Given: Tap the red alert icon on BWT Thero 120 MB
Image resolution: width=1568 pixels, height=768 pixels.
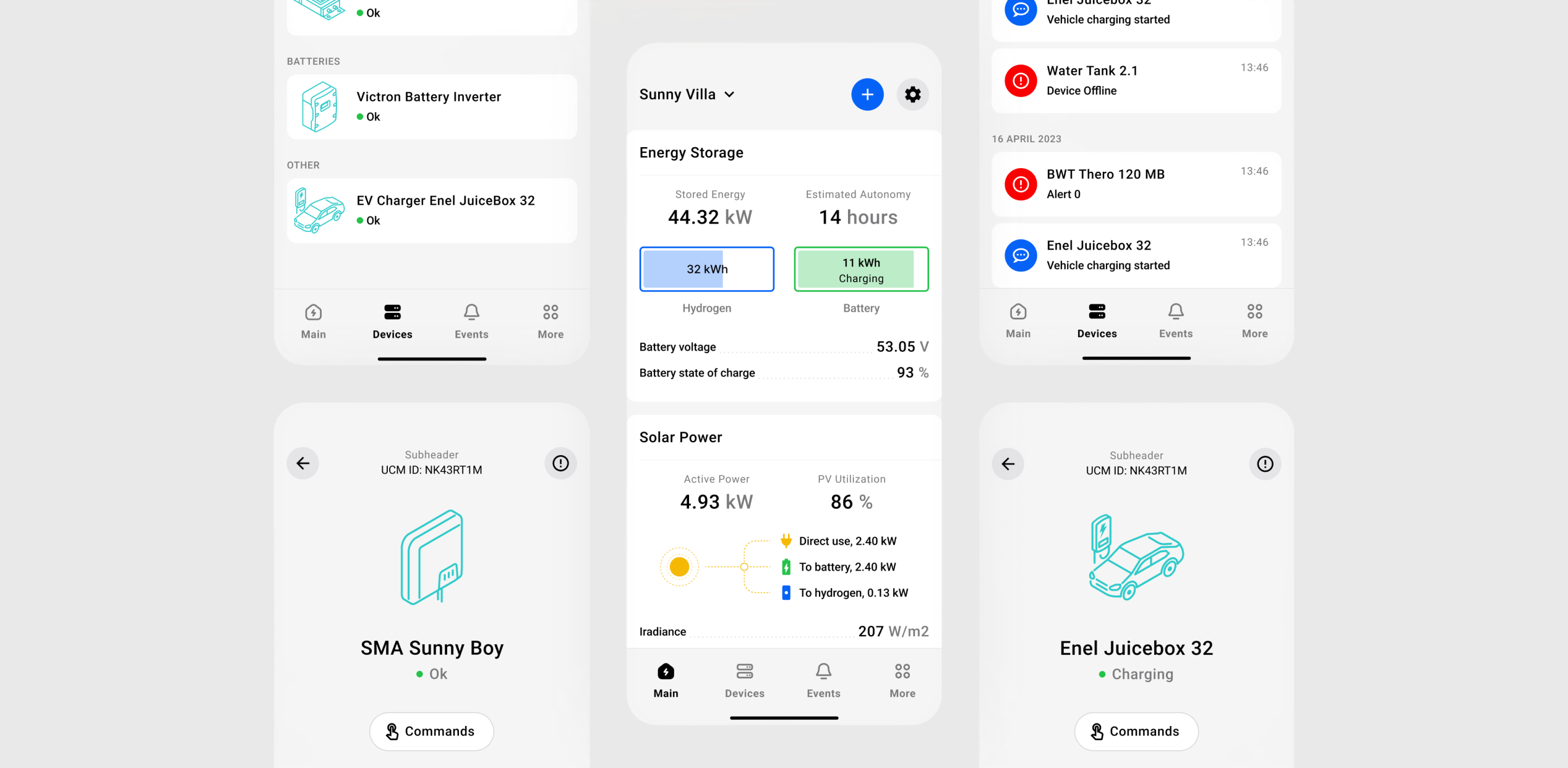Looking at the screenshot, I should (1021, 184).
